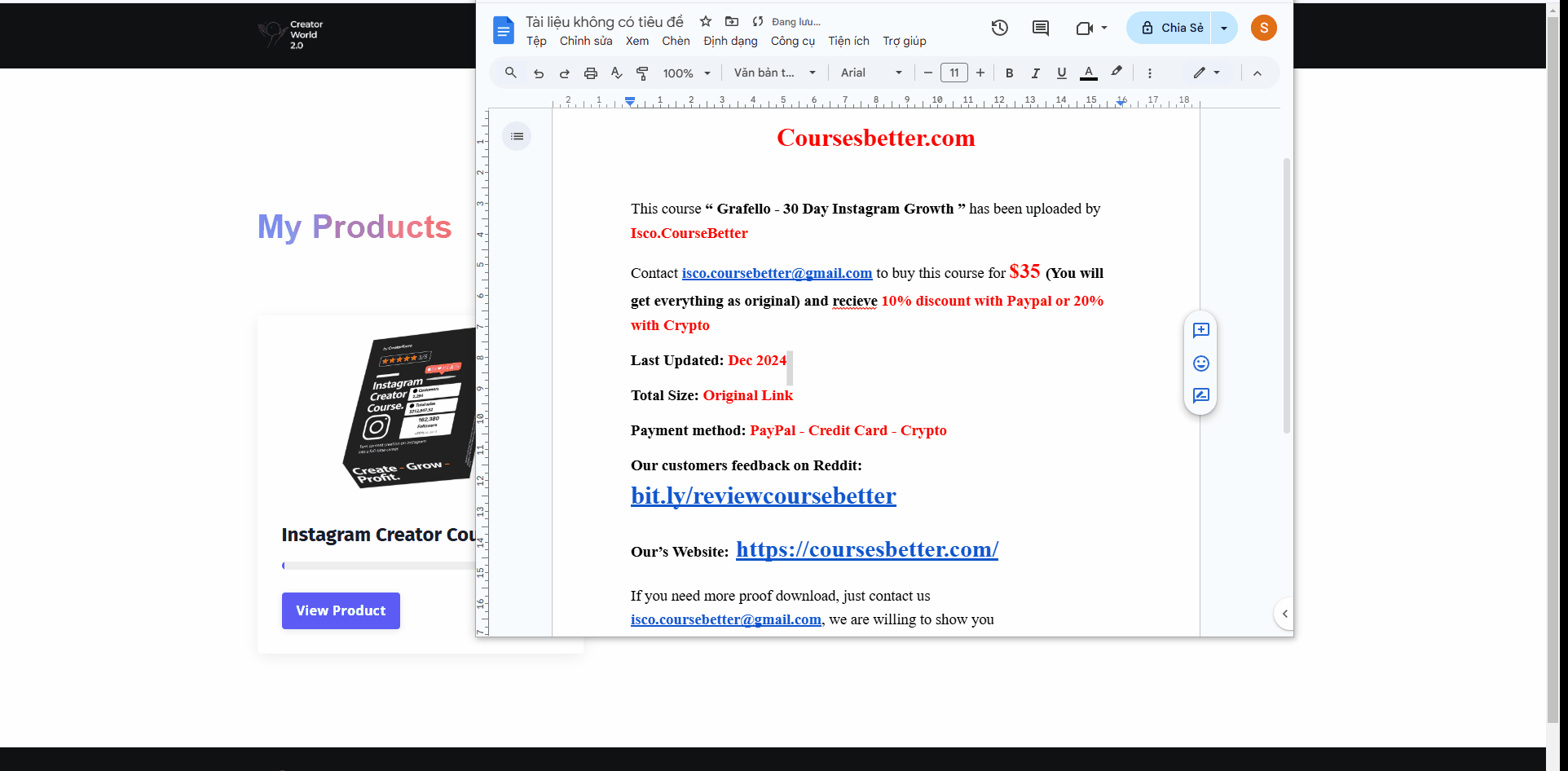The width and height of the screenshot is (1568, 771).
Task: Open Trợ giúp menu
Action: pos(905,41)
